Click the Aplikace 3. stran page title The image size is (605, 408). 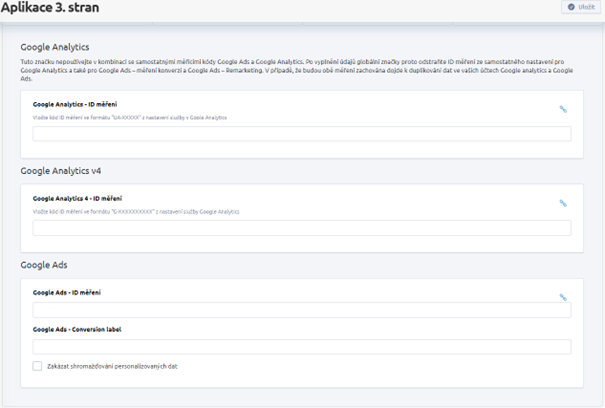pos(50,7)
